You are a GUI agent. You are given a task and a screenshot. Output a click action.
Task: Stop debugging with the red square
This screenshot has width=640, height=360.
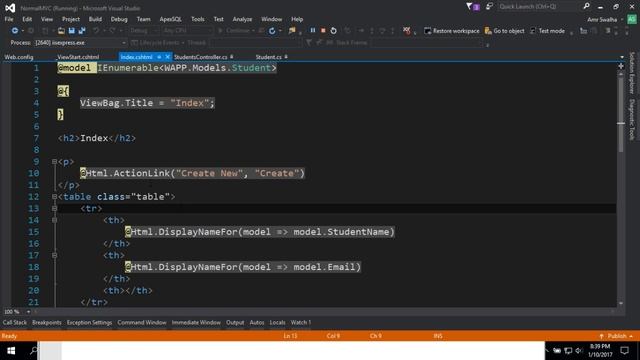click(323, 31)
